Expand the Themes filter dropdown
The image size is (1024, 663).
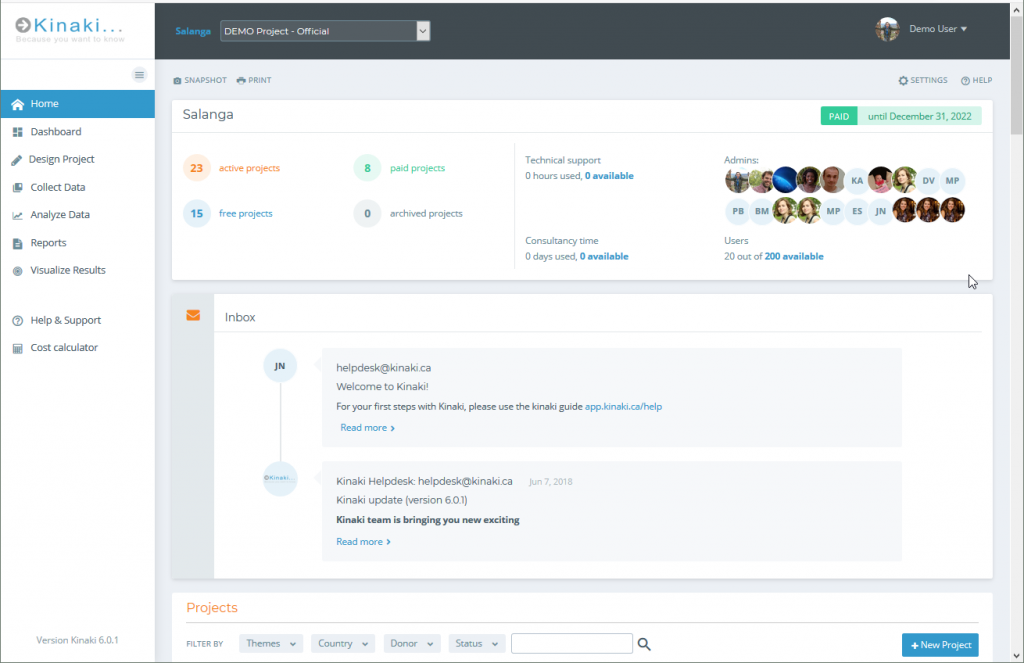pos(270,643)
